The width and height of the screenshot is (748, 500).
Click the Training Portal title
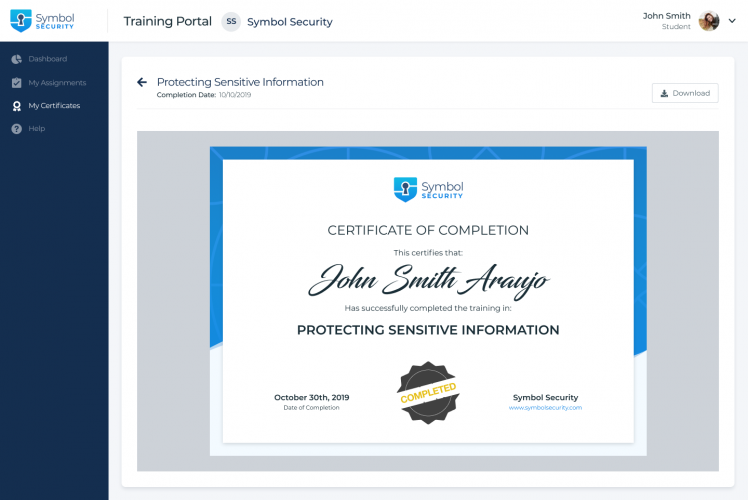[x=167, y=21]
